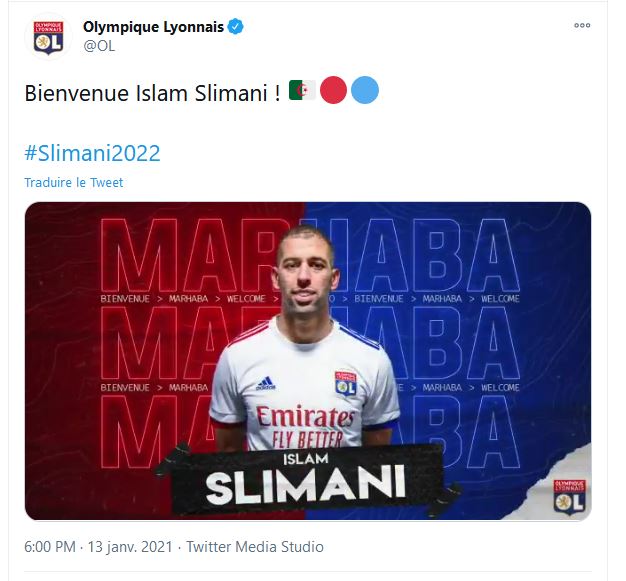The height and width of the screenshot is (581, 626).
Task: Open the tweet's three-dot more menu
Action: click(x=582, y=26)
